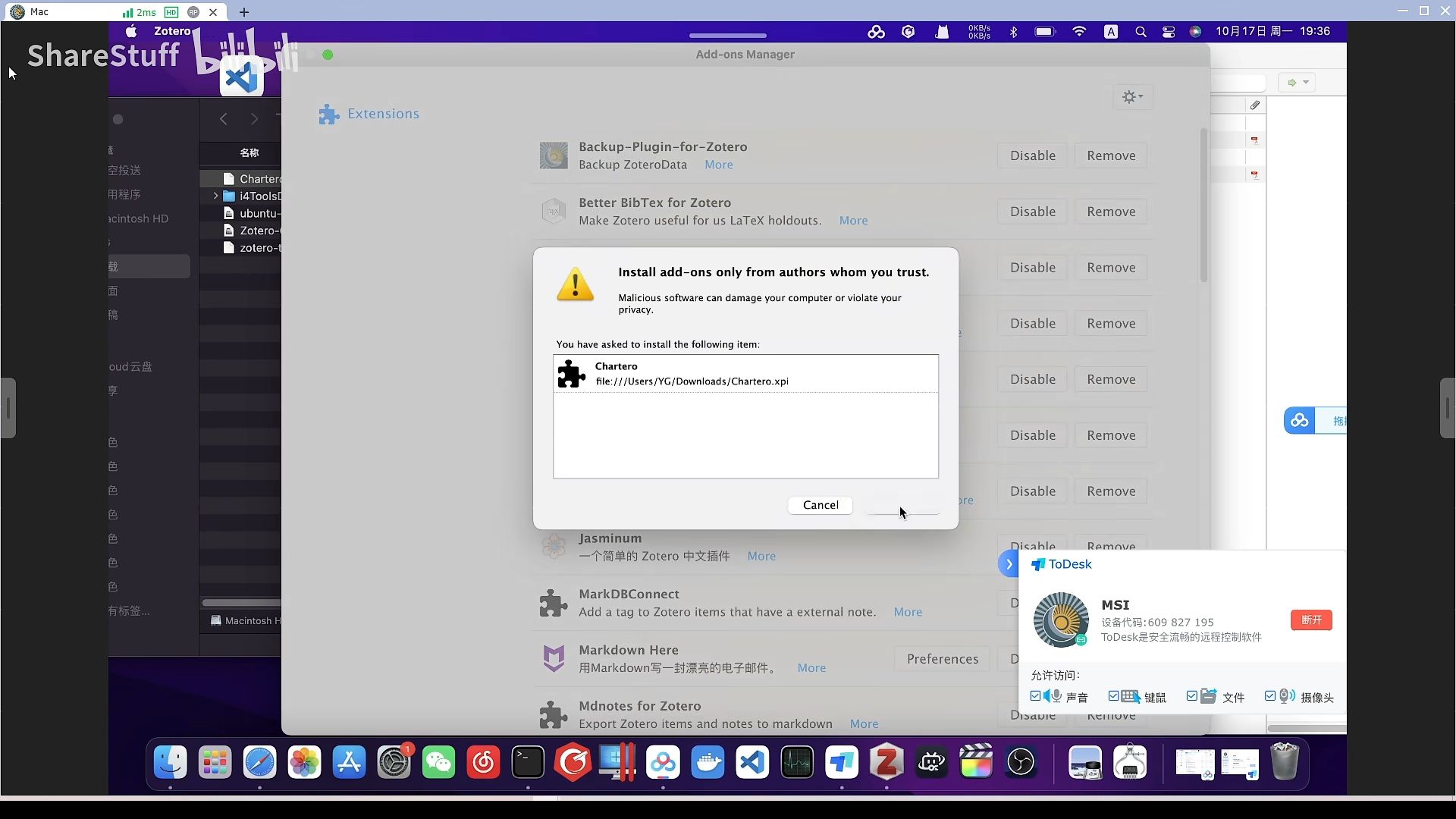Open System Preferences with notification badge

[394, 762]
